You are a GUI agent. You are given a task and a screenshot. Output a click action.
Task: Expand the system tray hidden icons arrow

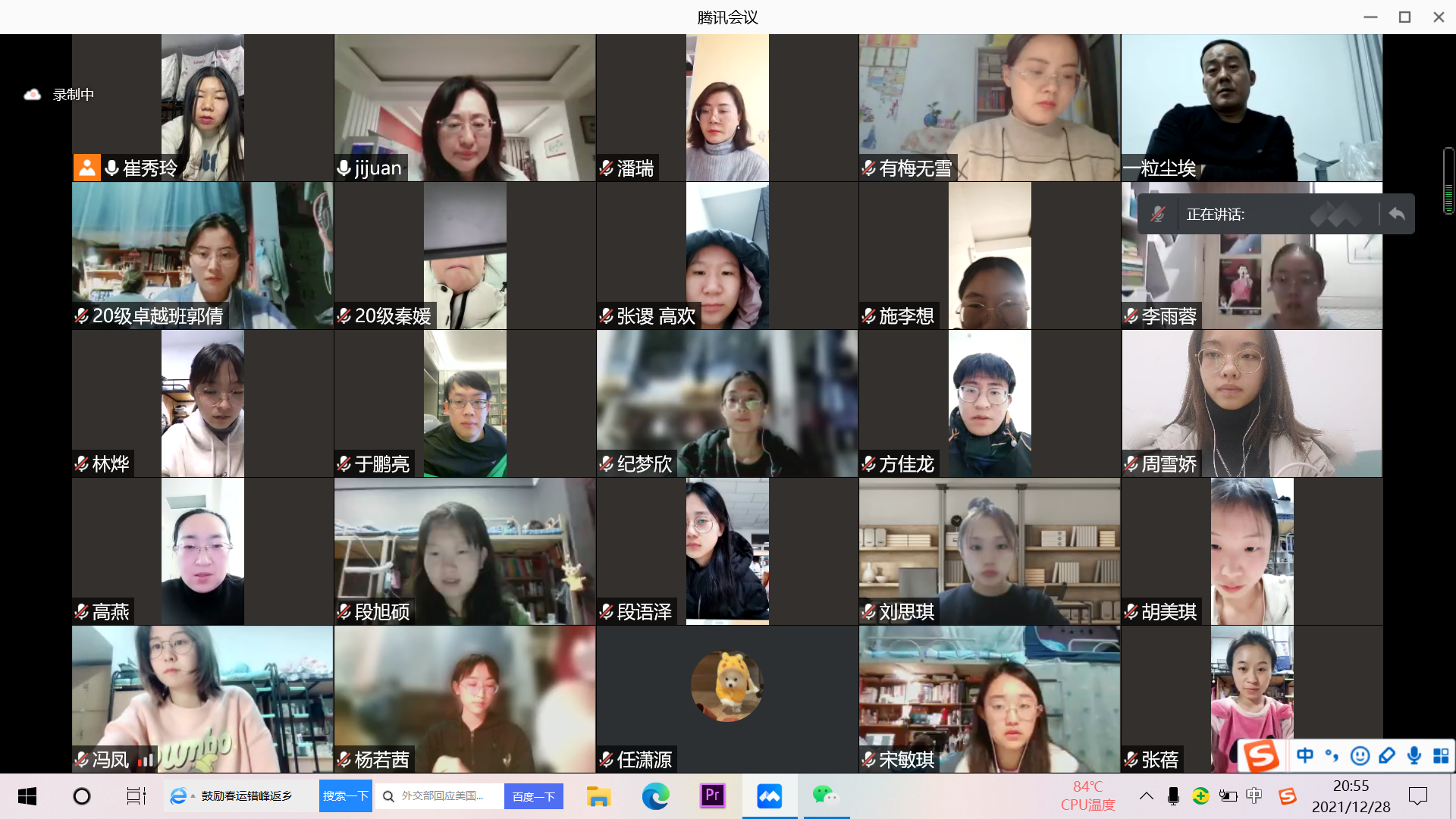1147,795
